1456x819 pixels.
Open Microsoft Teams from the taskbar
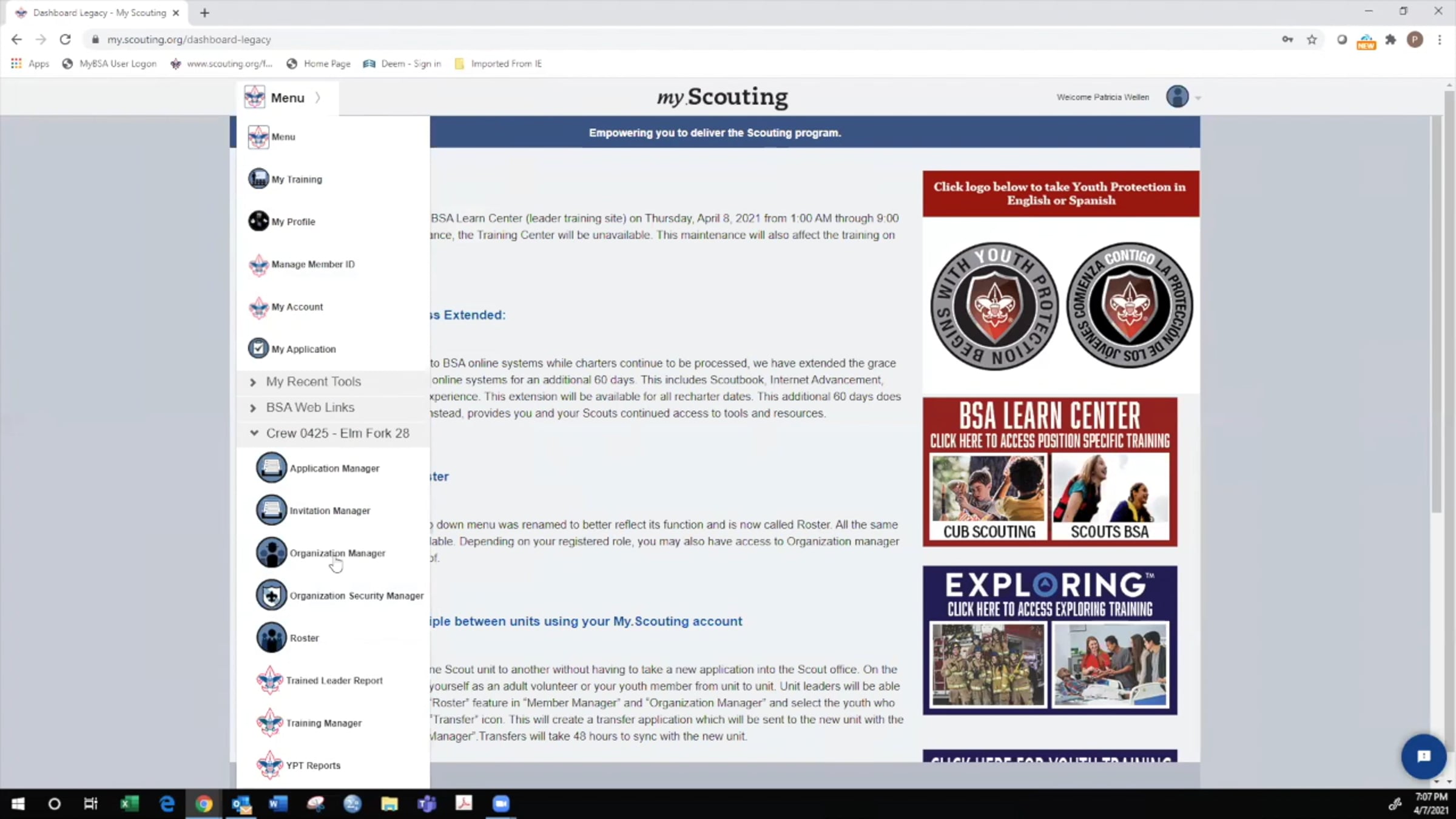[426, 804]
